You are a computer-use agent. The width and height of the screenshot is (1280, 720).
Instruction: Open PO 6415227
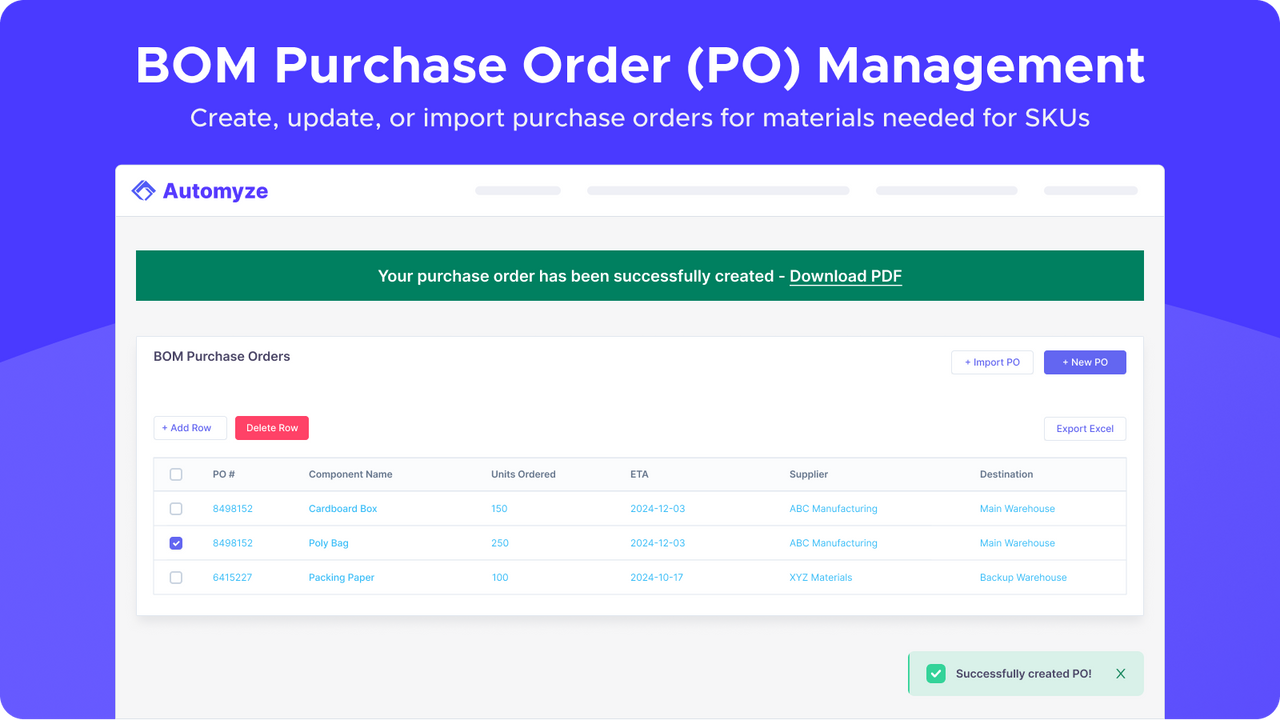tap(232, 578)
